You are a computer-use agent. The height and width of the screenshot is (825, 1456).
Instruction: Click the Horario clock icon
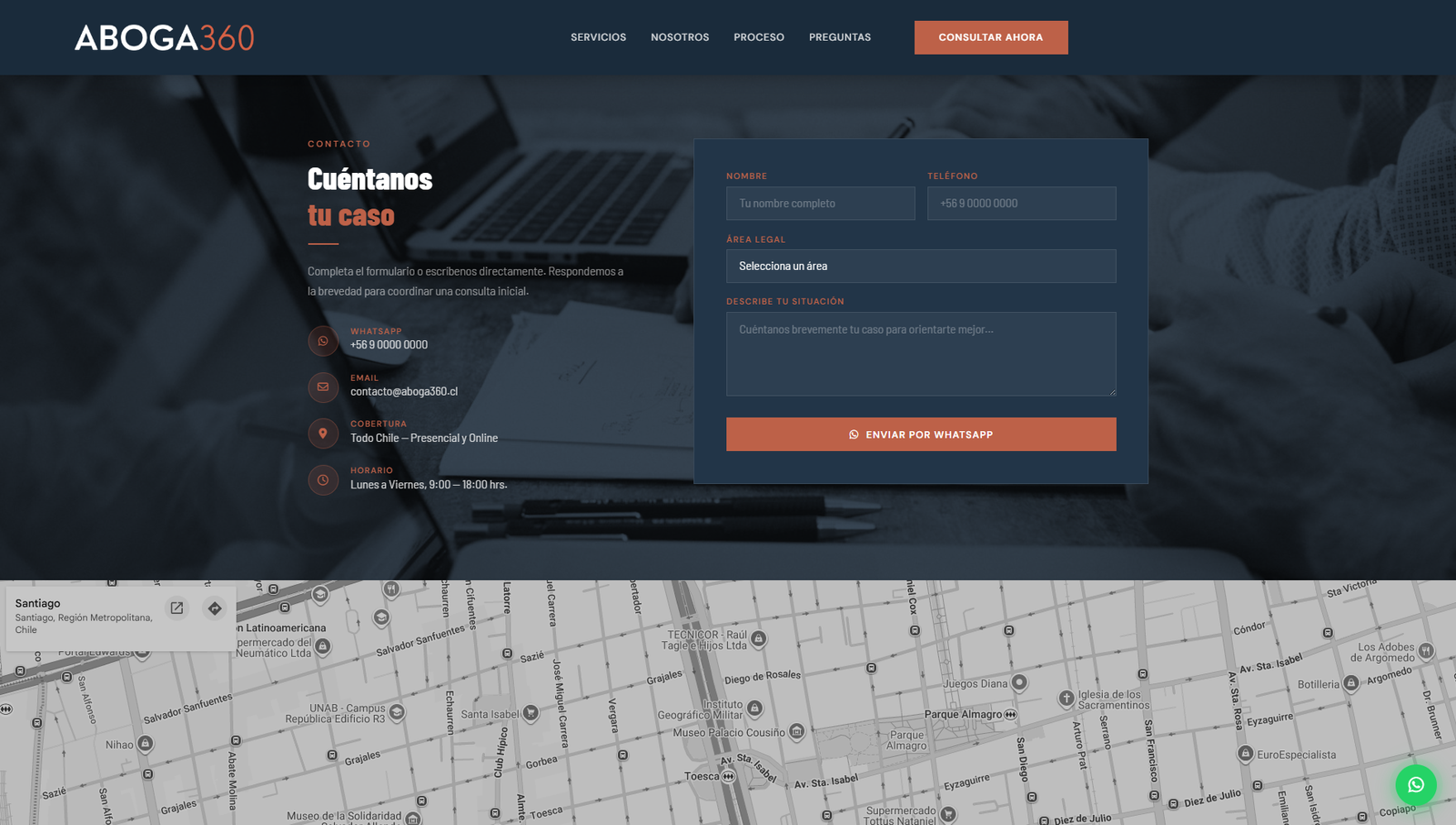pos(323,480)
